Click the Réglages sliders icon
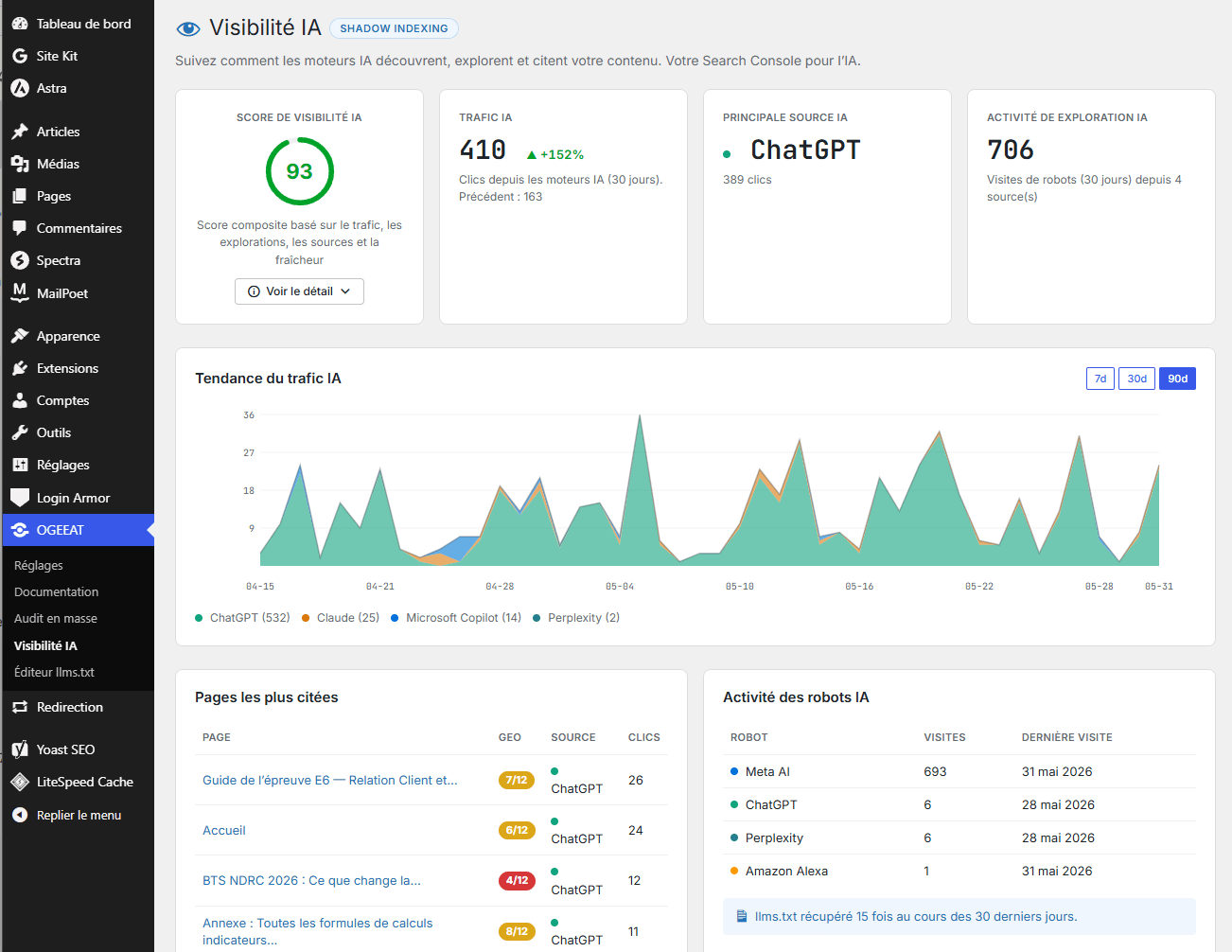 point(20,465)
